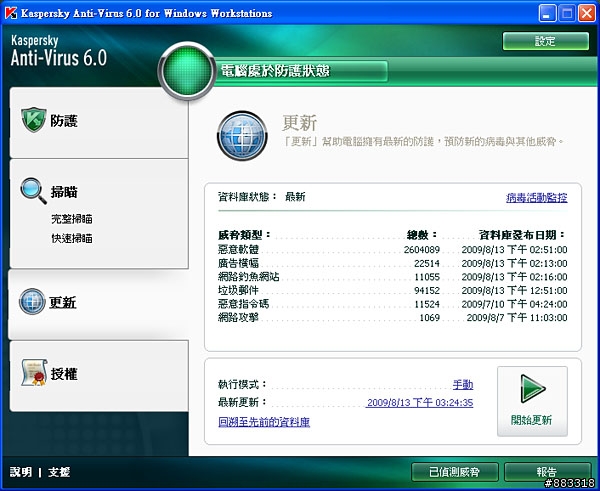Select 快速掃瞄 quick scan
This screenshot has height=491, width=600.
pyautogui.click(x=72, y=238)
